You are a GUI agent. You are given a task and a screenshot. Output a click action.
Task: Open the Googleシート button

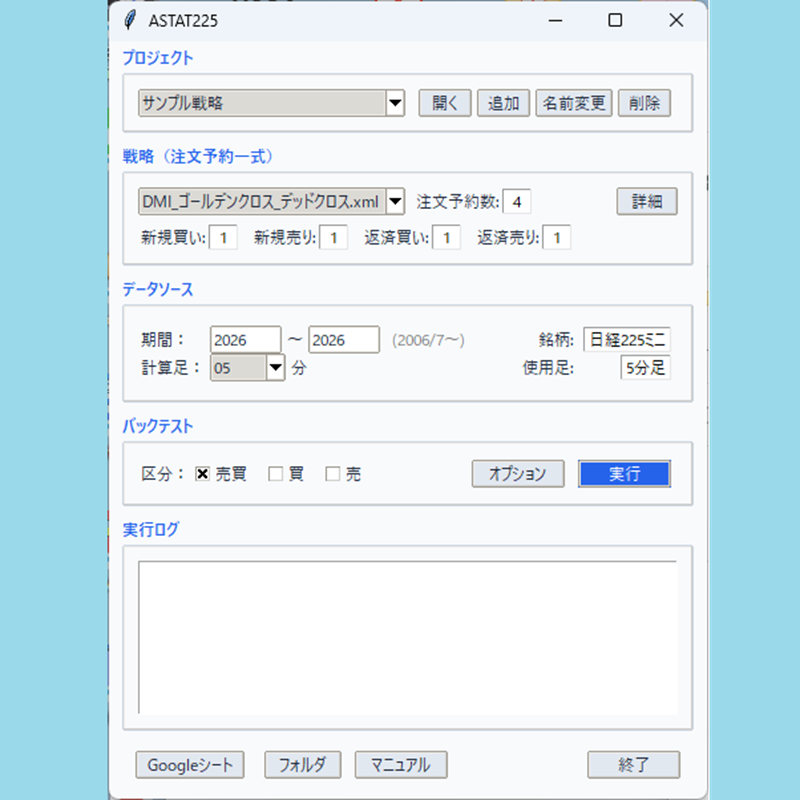pyautogui.click(x=189, y=765)
